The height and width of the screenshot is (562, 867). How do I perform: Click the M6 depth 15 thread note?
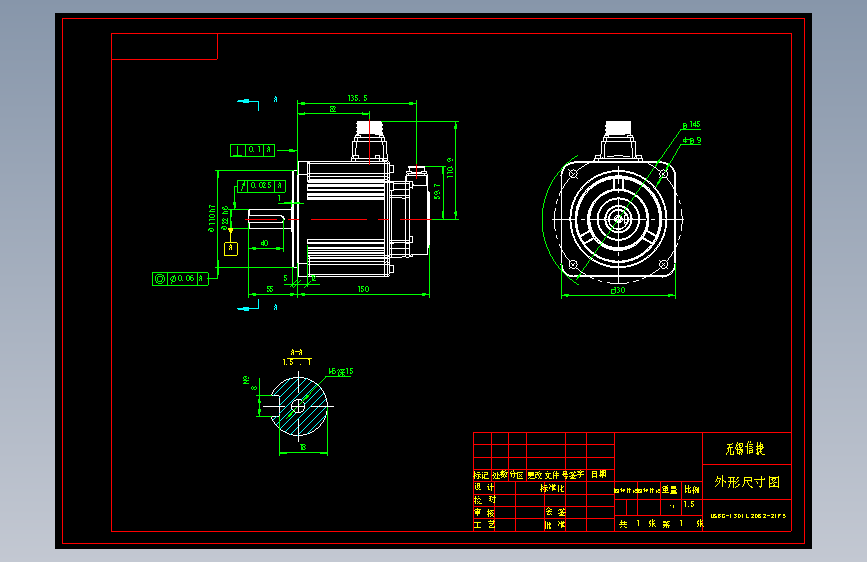pyautogui.click(x=341, y=372)
